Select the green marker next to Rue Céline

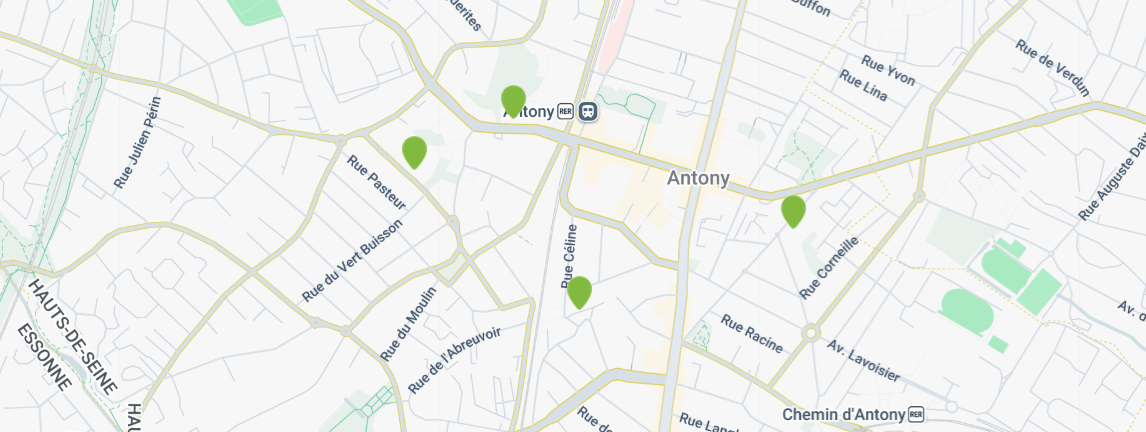click(x=580, y=292)
